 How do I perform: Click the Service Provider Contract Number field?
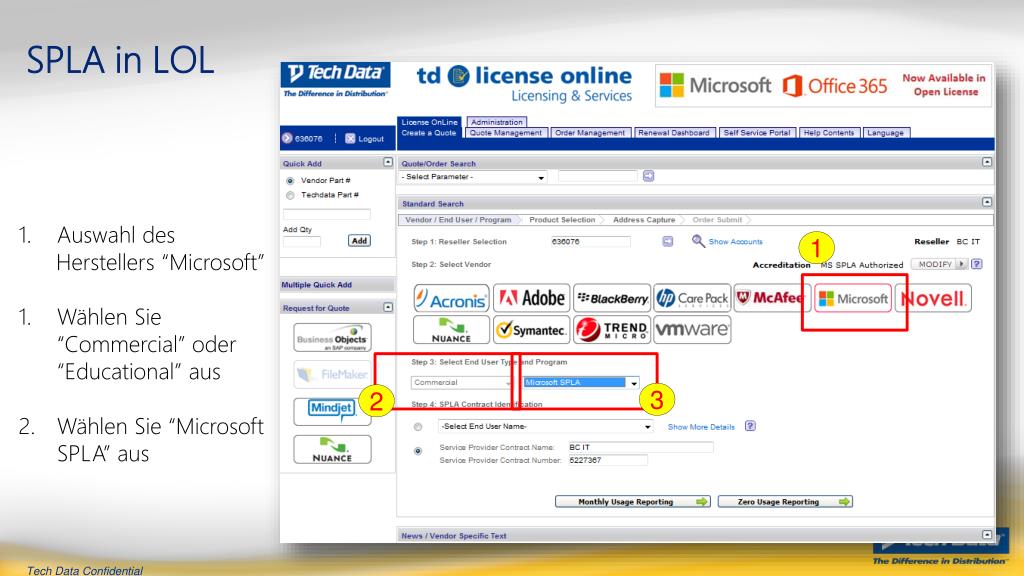coord(608,460)
